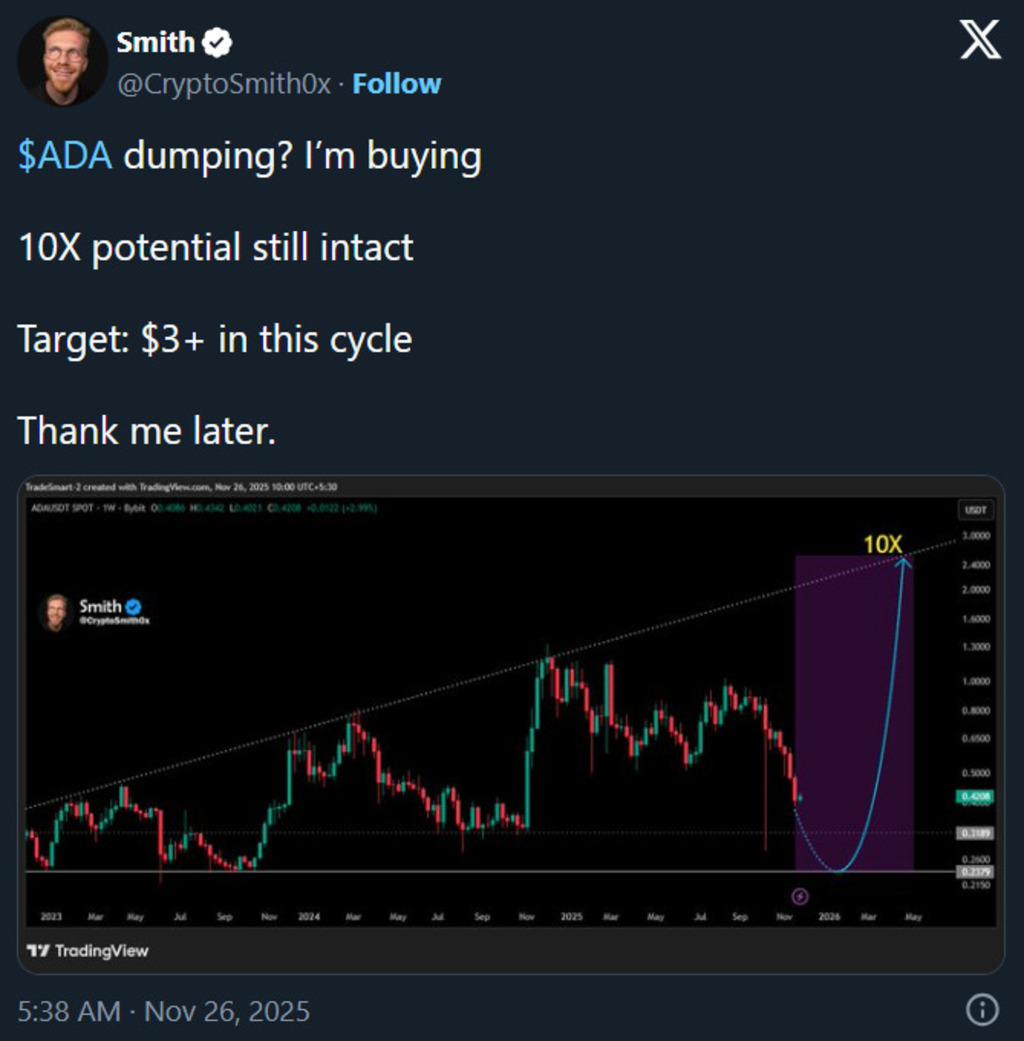Image resolution: width=1024 pixels, height=1041 pixels.
Task: Click the yellow 10X label on the chart
Action: [883, 545]
